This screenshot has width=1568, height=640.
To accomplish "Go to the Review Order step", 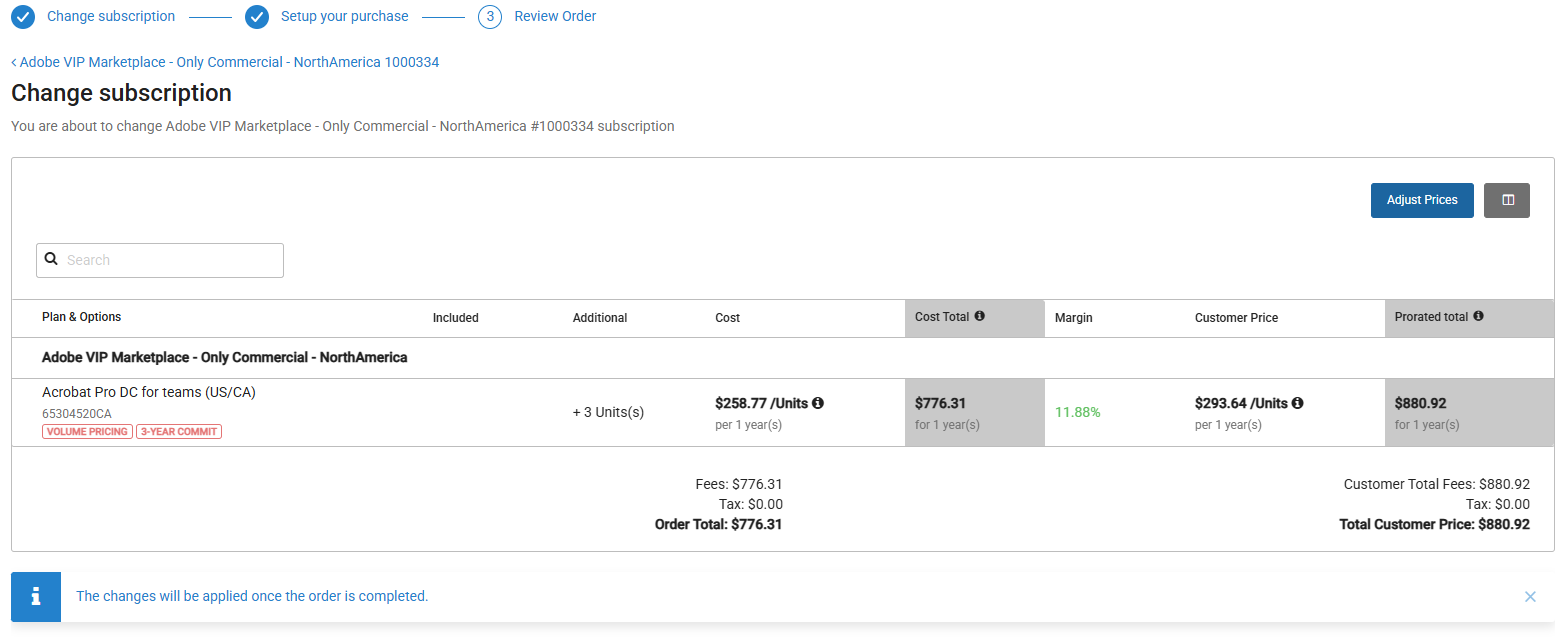I will (554, 16).
